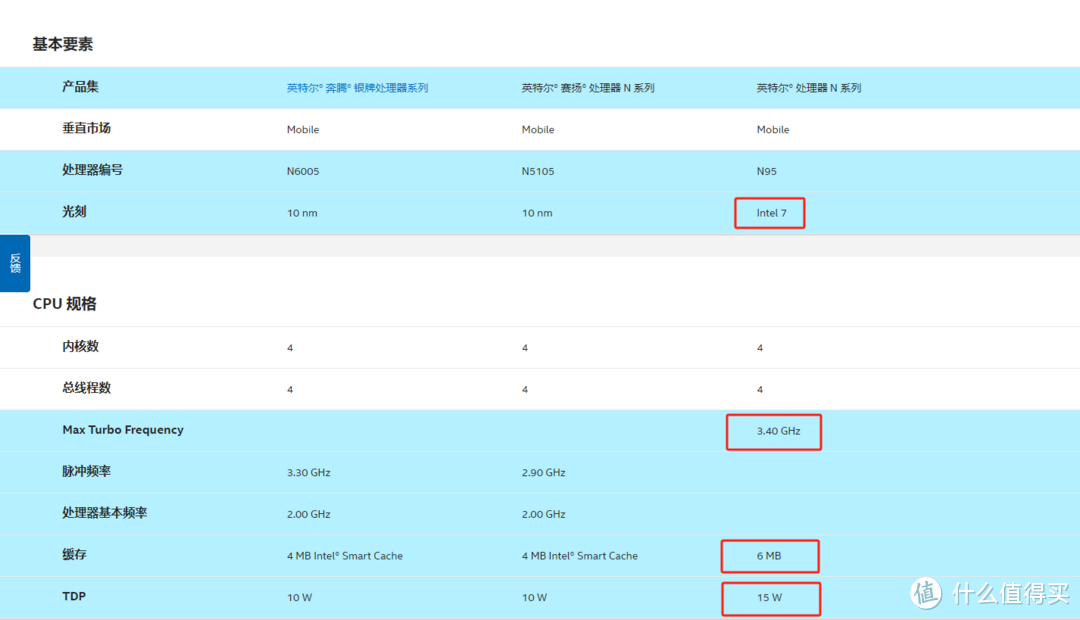Select N95's Mobile vertical market cell
Image resolution: width=1080 pixels, height=620 pixels.
pos(773,130)
